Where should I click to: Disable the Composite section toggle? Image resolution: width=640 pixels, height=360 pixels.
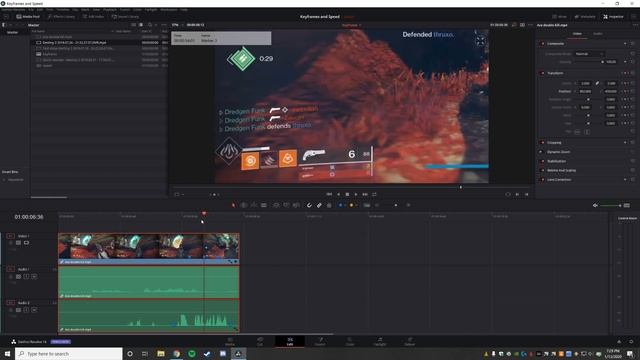[x=542, y=43]
